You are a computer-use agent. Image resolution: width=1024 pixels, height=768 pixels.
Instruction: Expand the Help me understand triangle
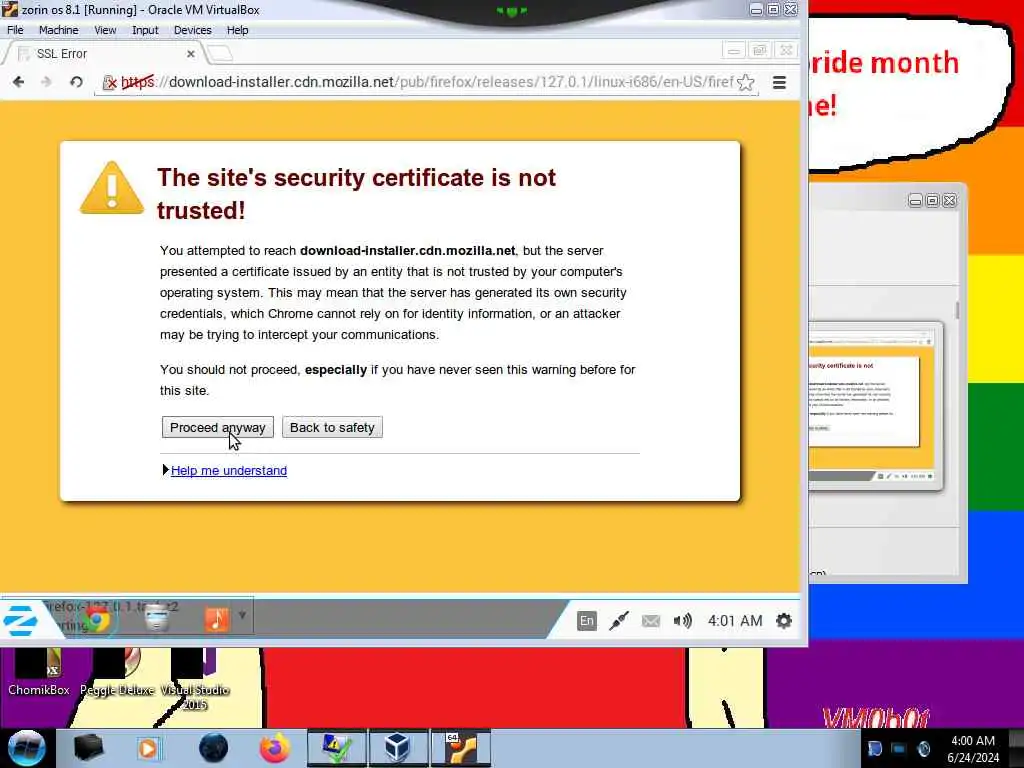click(166, 470)
